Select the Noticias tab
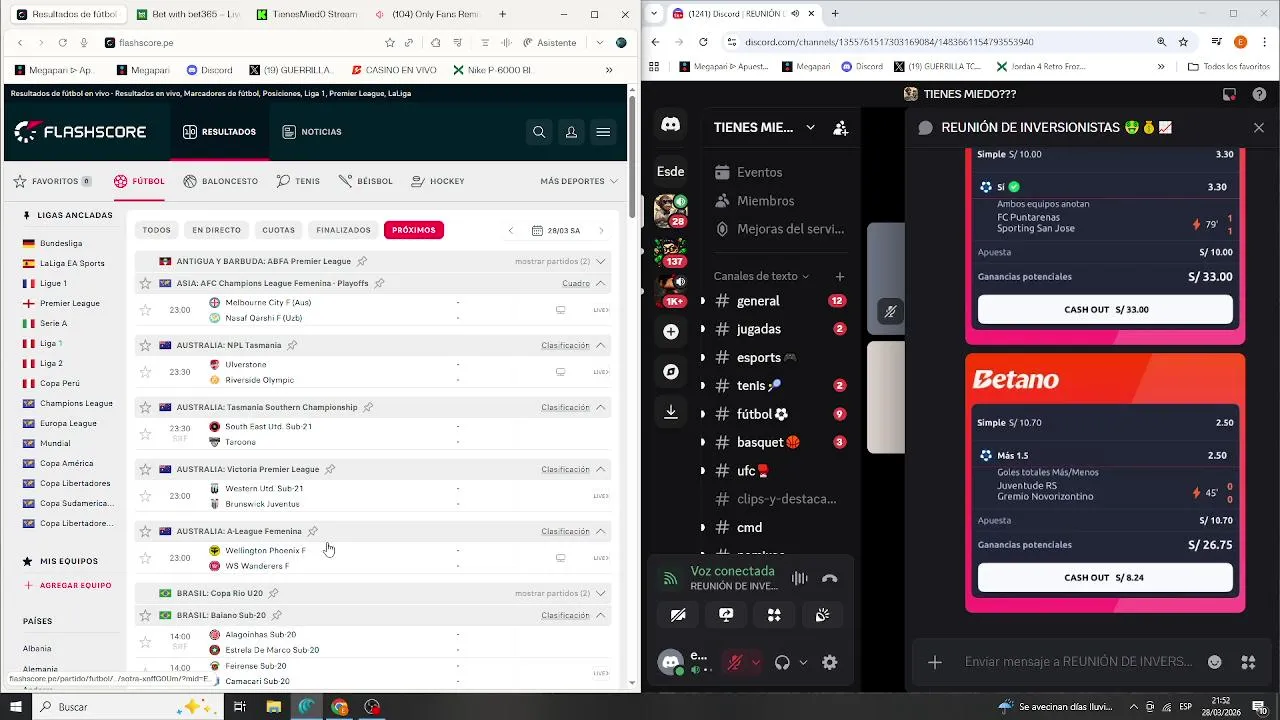This screenshot has height=720, width=1280. (312, 132)
